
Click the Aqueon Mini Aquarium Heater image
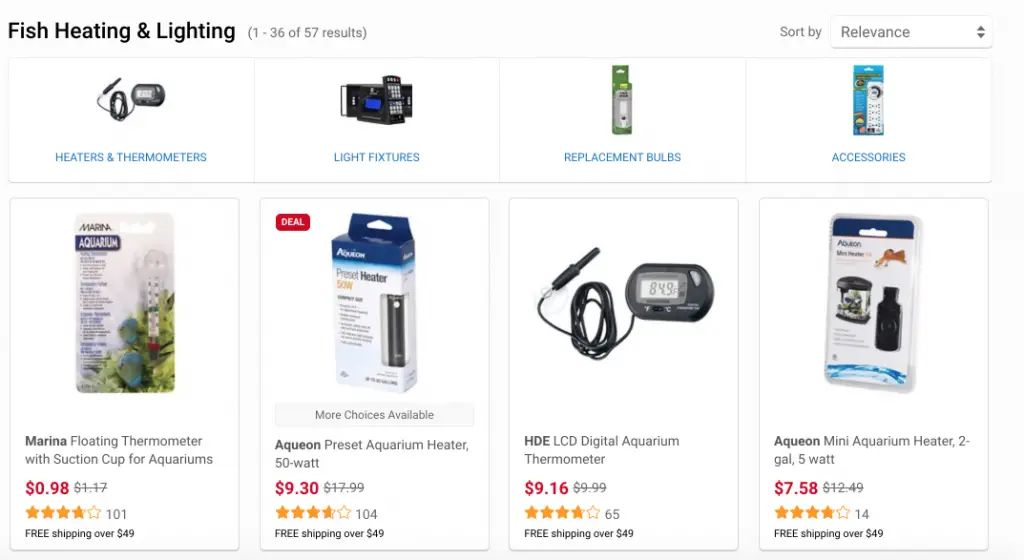[873, 302]
